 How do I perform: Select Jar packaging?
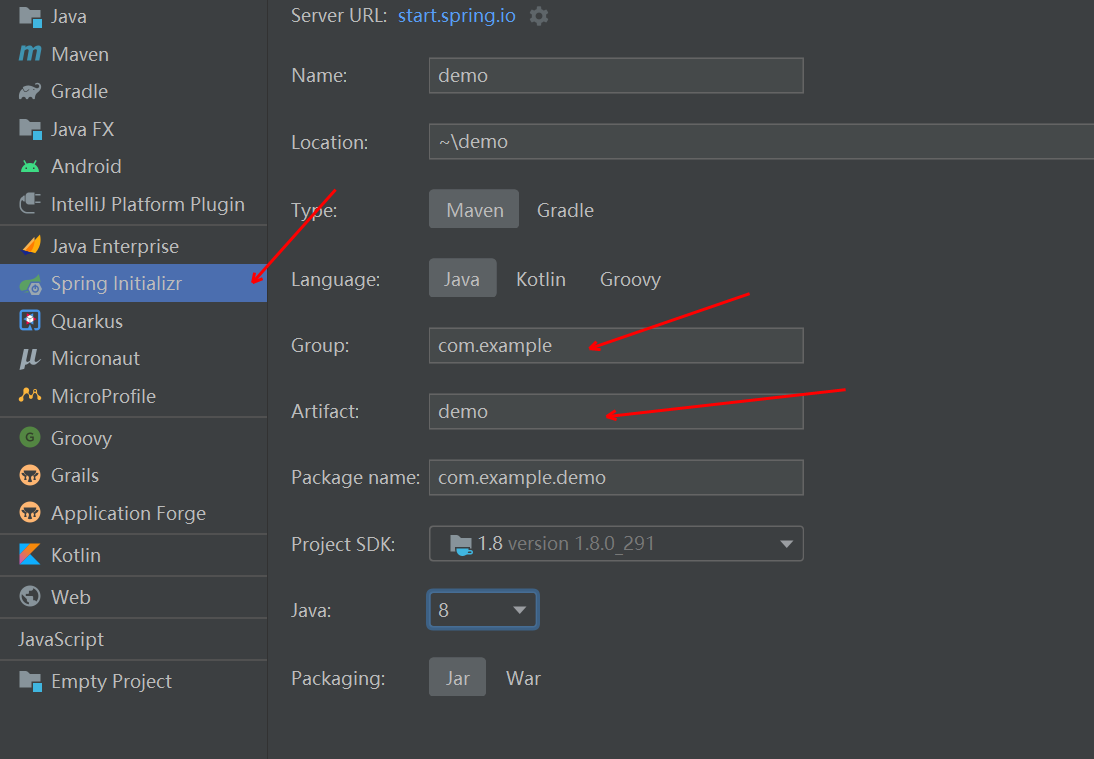(x=458, y=677)
